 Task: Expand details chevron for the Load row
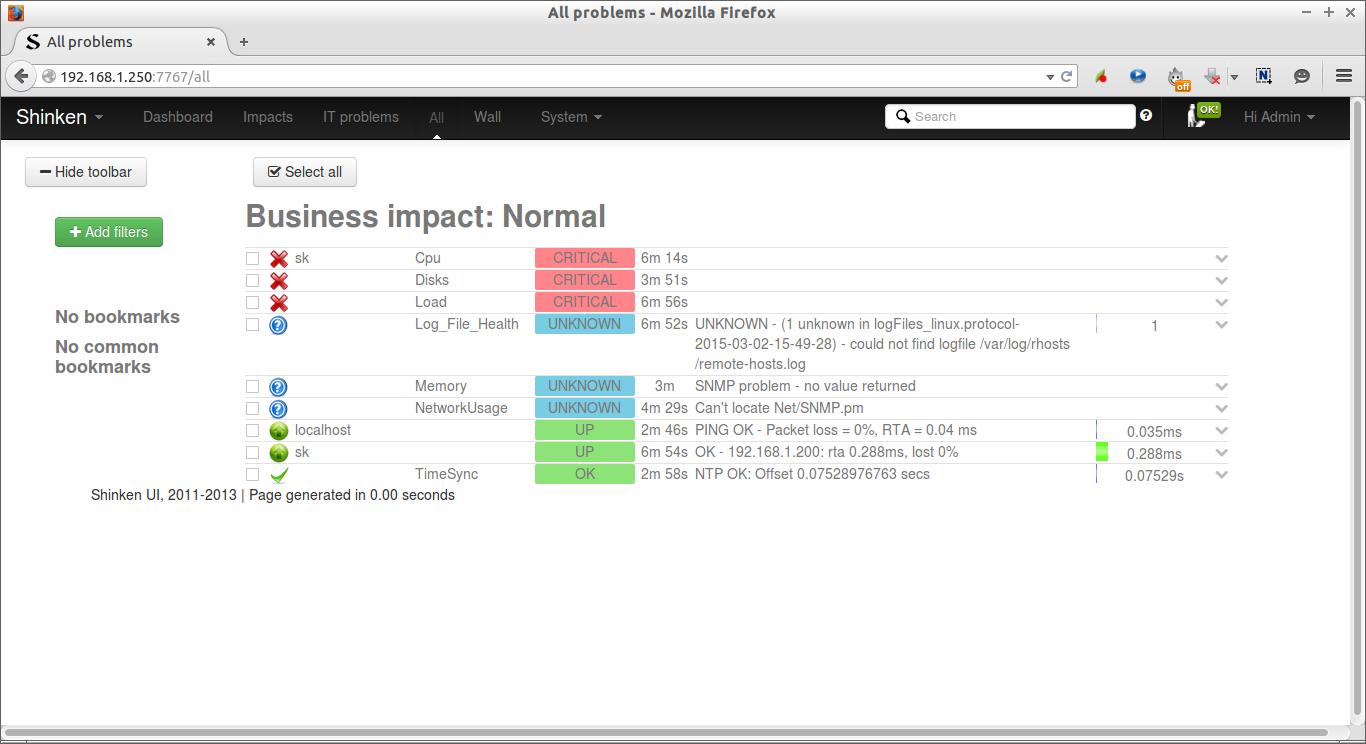1221,303
